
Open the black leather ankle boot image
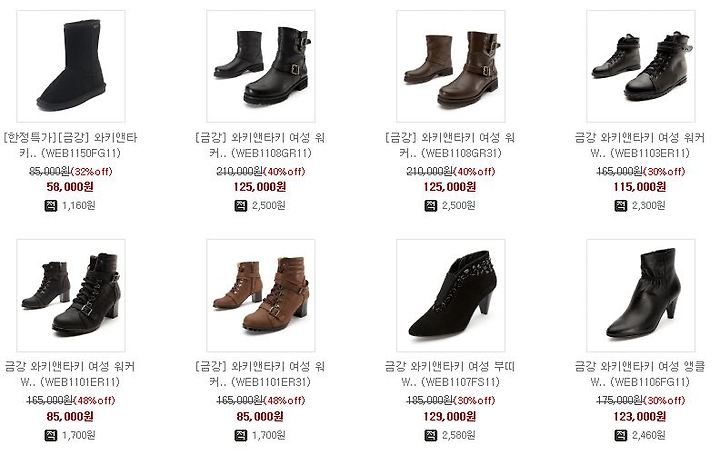pos(641,295)
